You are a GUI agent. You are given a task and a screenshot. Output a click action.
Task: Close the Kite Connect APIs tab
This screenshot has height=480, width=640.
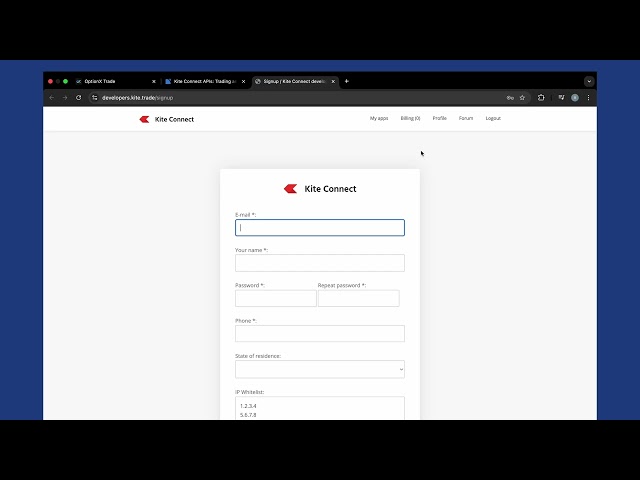tap(244, 82)
